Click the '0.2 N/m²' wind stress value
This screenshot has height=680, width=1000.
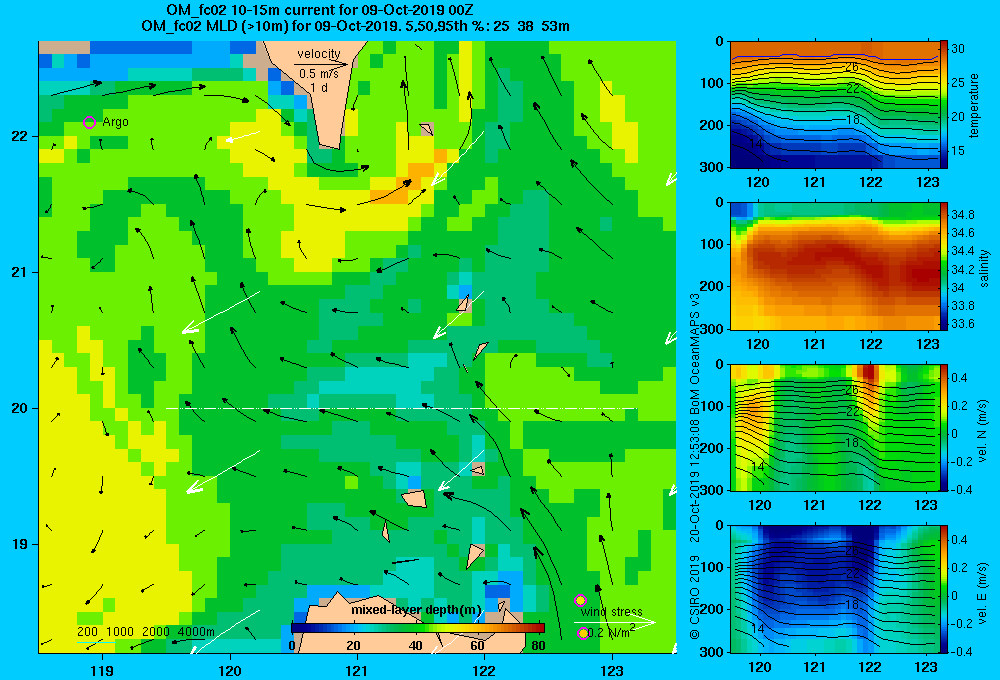(612, 632)
